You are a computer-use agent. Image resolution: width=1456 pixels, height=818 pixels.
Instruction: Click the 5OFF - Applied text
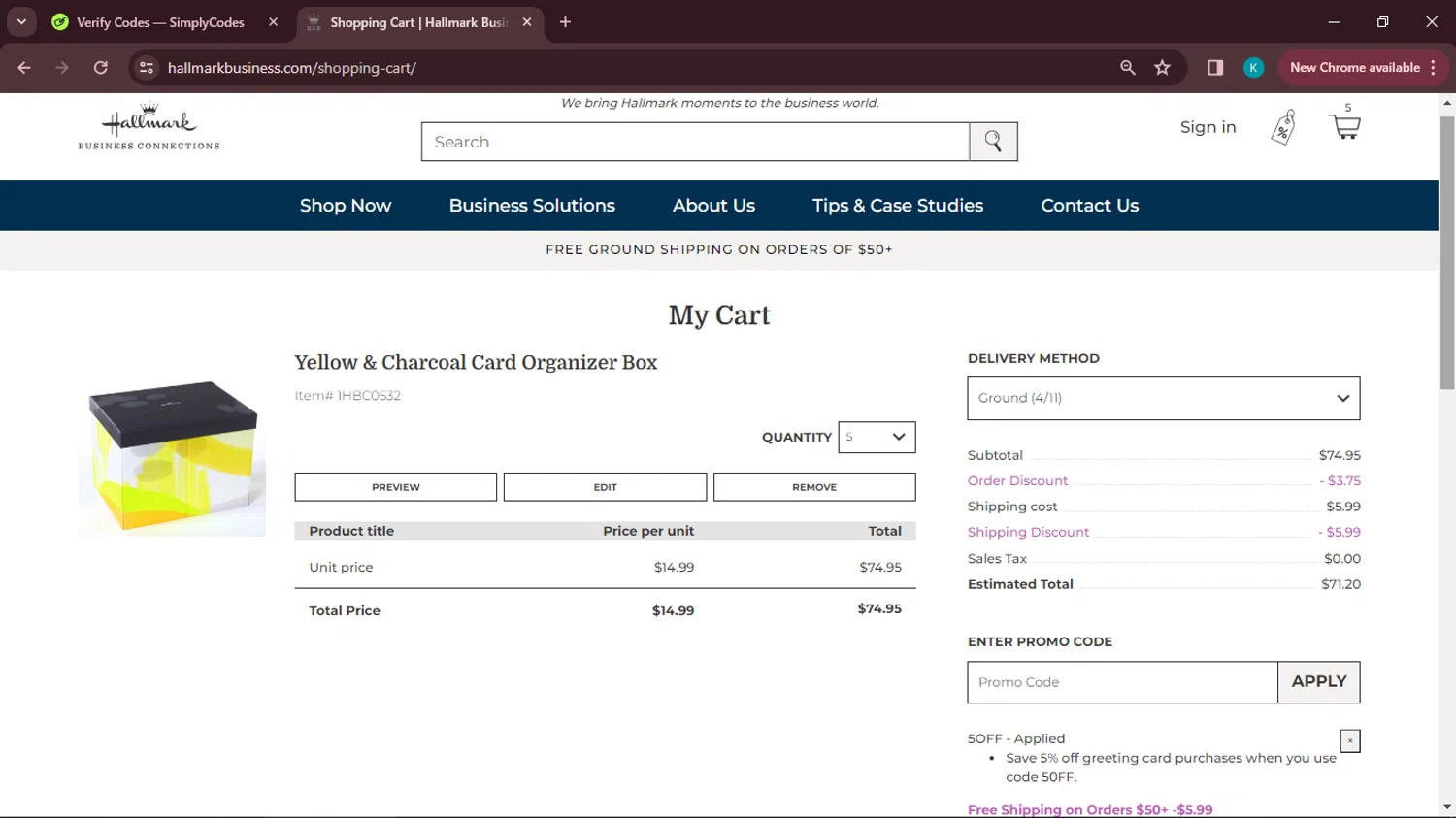tap(1016, 738)
